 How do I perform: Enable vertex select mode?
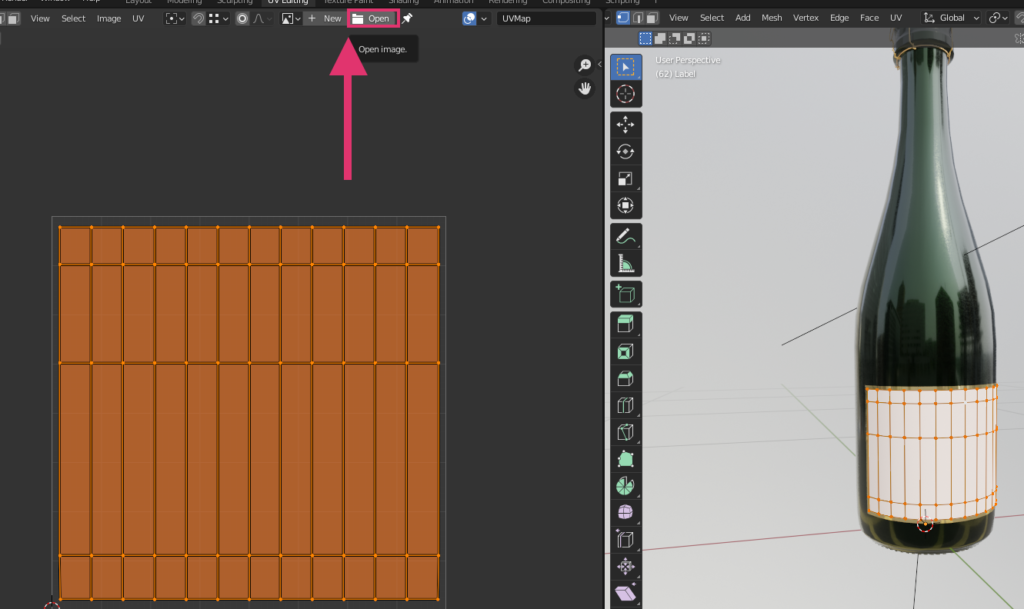pyautogui.click(x=622, y=18)
